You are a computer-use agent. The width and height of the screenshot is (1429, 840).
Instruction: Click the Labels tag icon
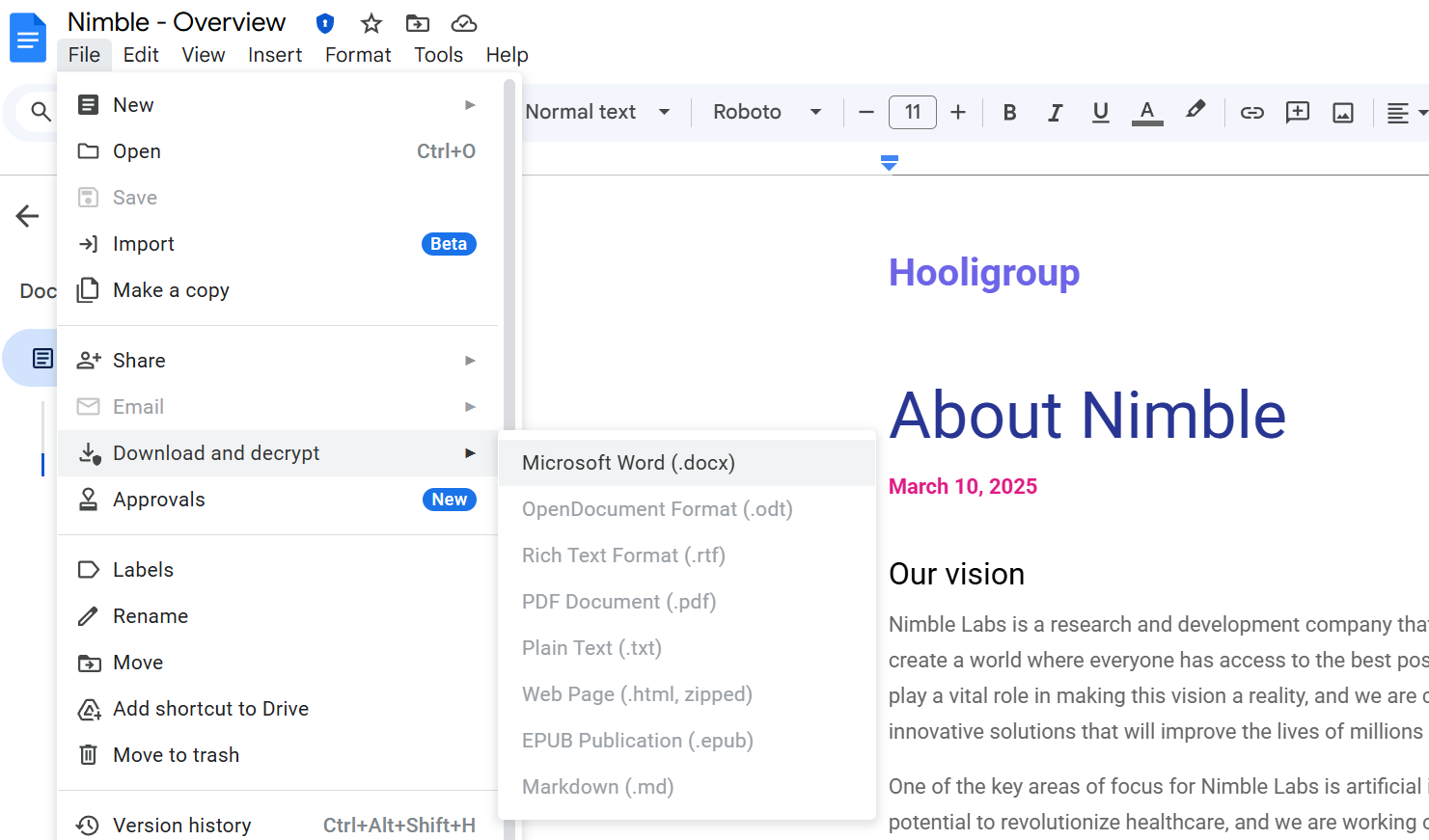[88, 570]
